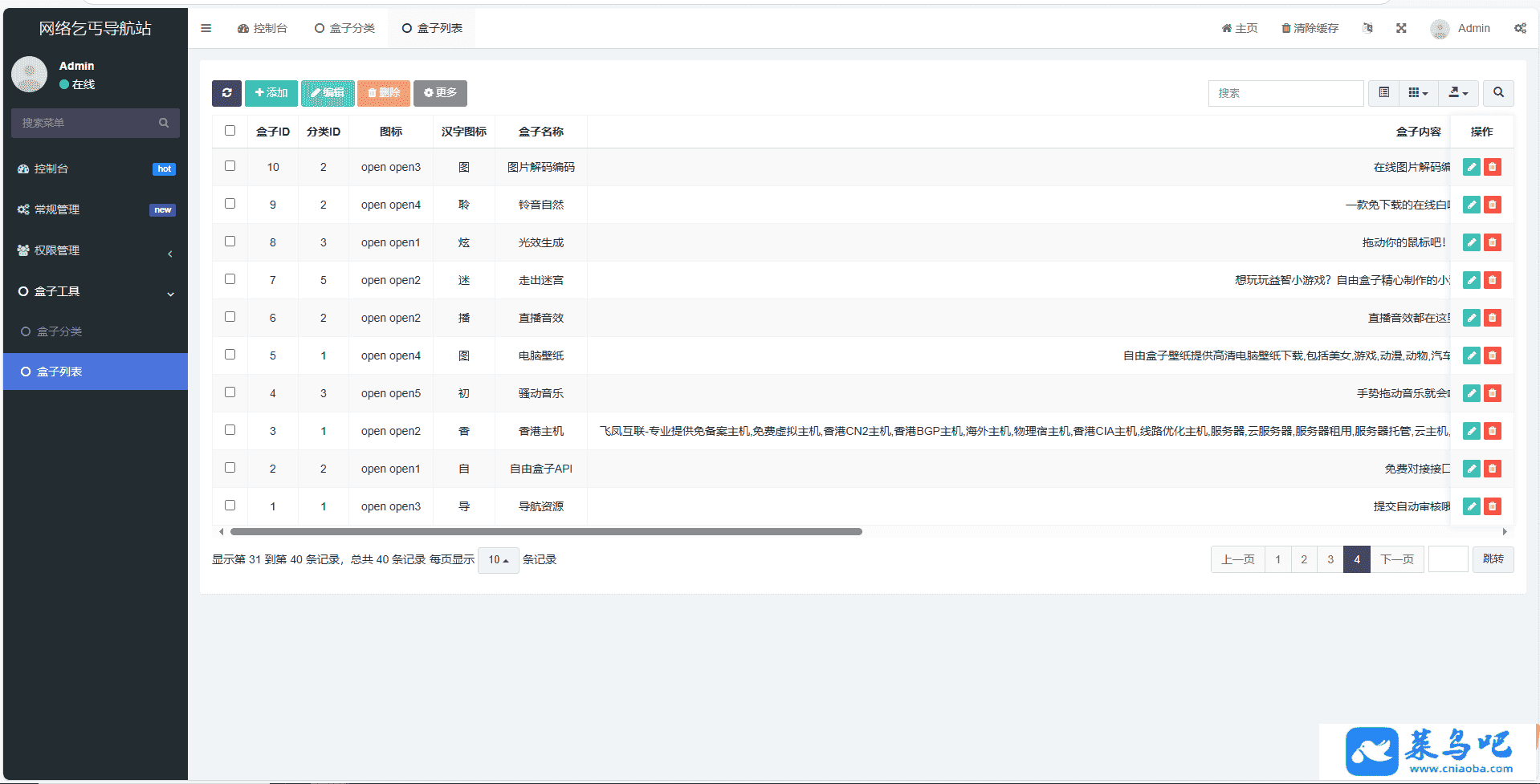Expand the 权限管理 sidebar menu
The width and height of the screenshot is (1540, 784).
pyautogui.click(x=96, y=250)
